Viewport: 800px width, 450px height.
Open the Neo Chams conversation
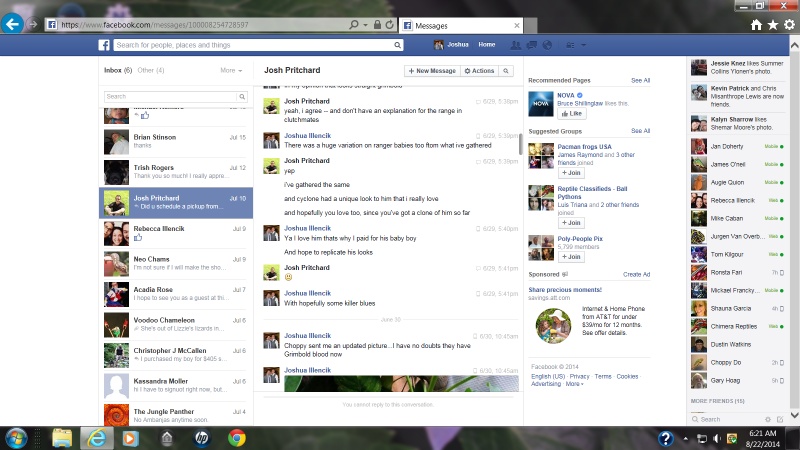pyautogui.click(x=176, y=264)
